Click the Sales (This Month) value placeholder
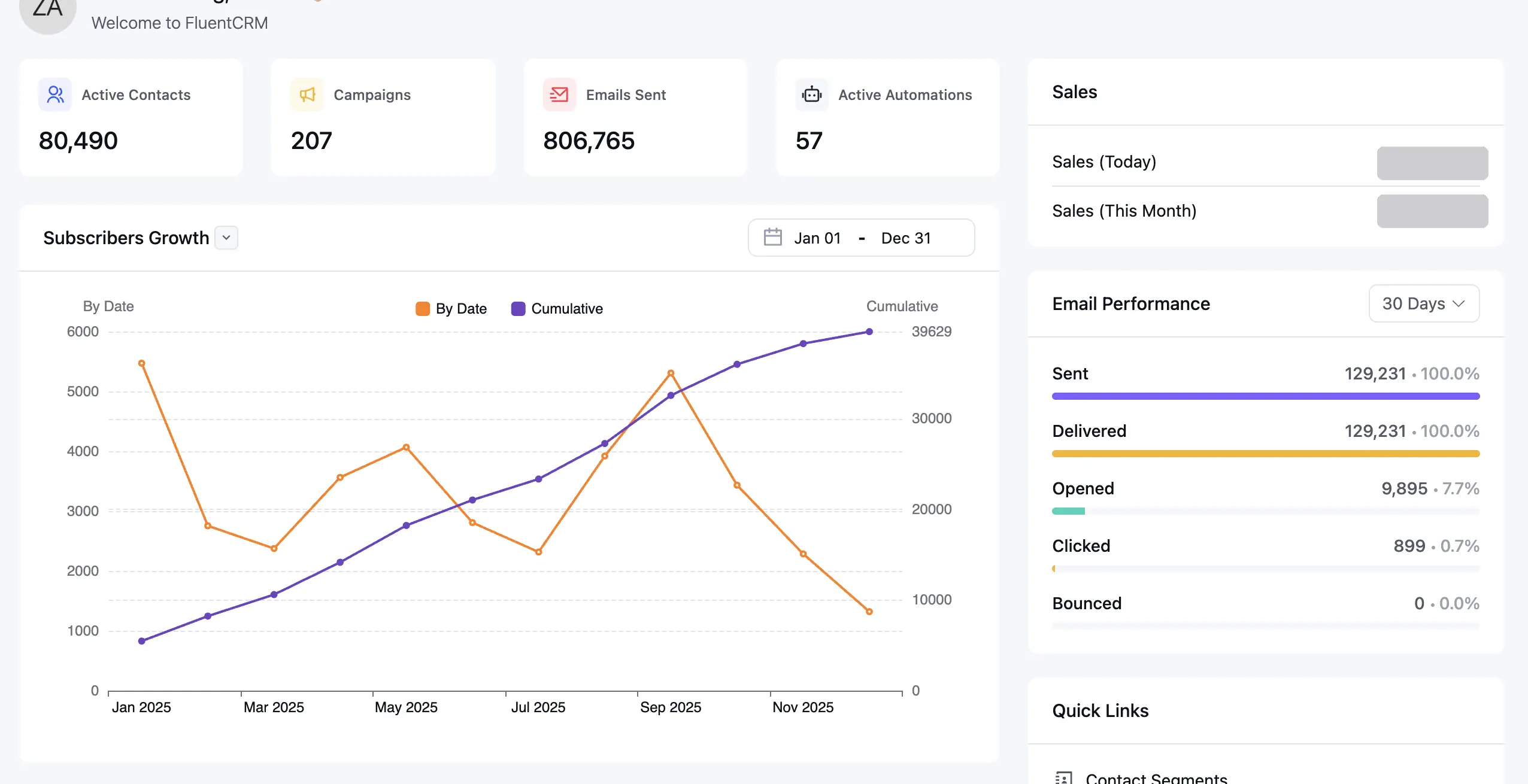The width and height of the screenshot is (1528, 784). click(x=1432, y=211)
